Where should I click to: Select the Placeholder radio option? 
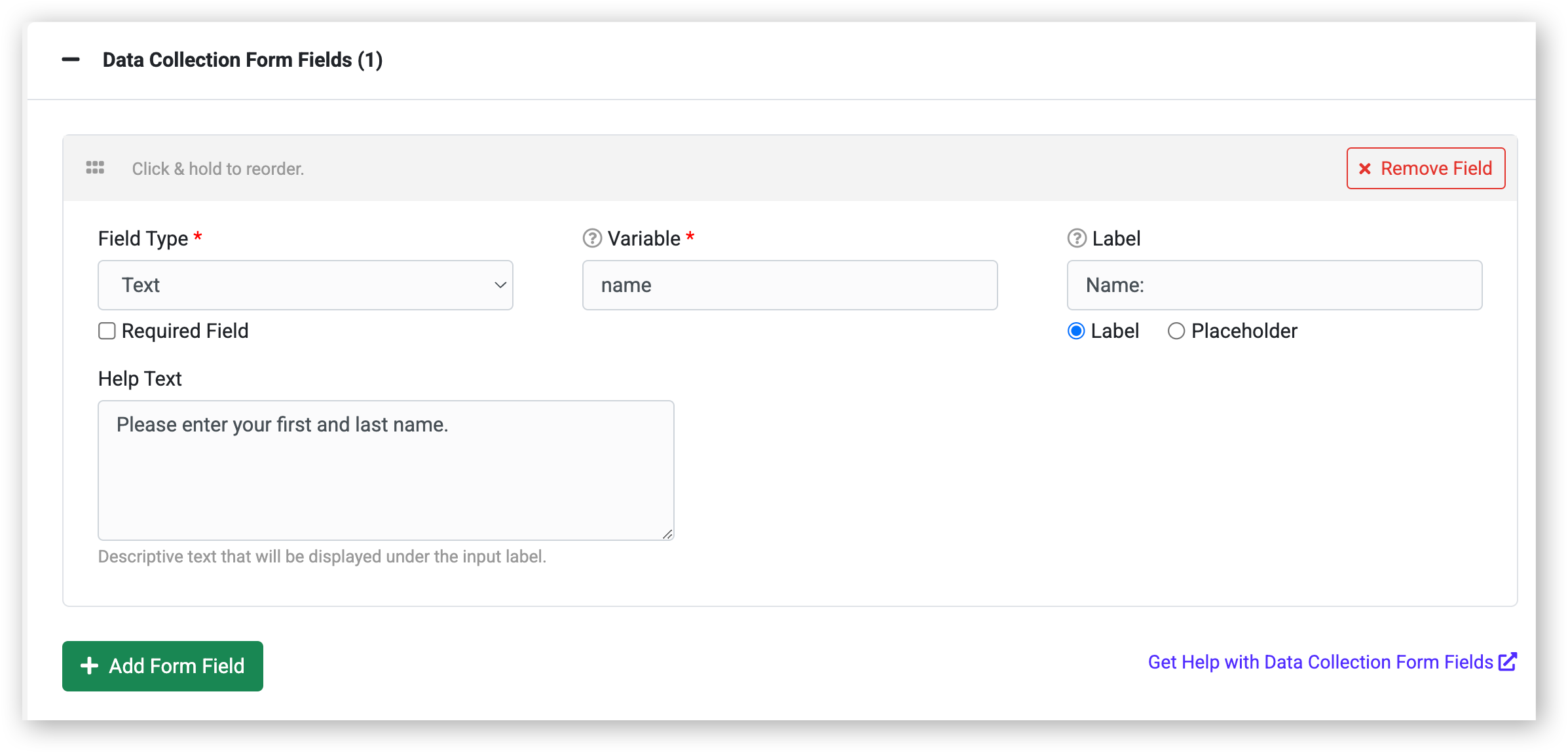[1176, 331]
